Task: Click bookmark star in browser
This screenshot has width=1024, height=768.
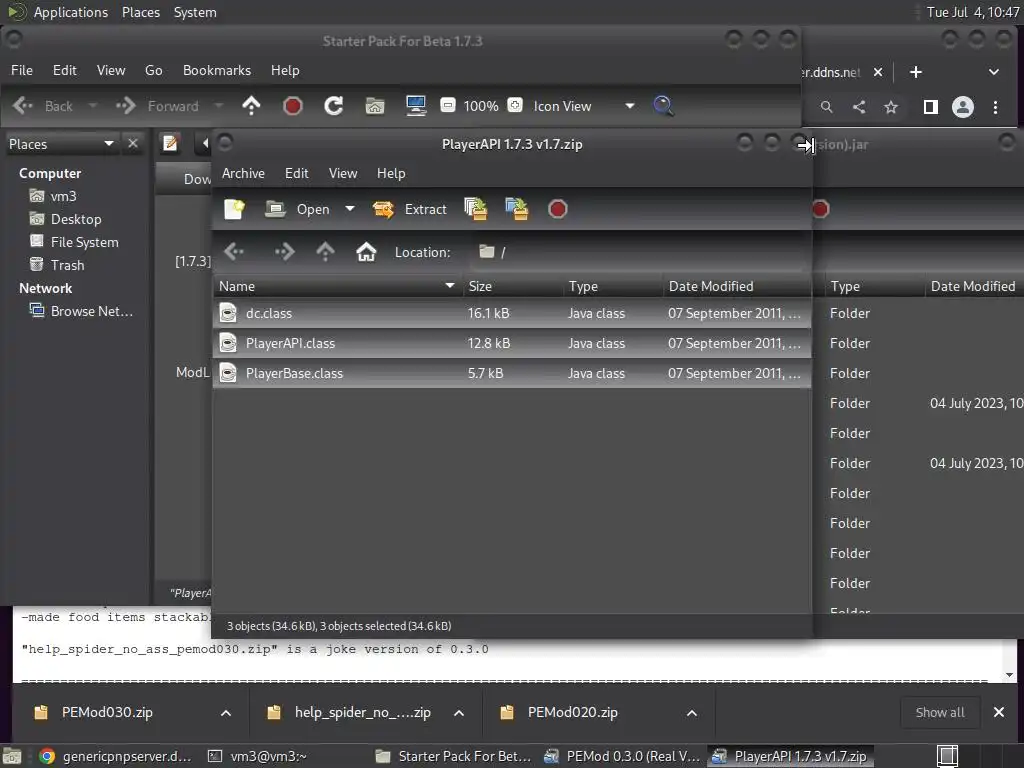Action: coord(891,107)
